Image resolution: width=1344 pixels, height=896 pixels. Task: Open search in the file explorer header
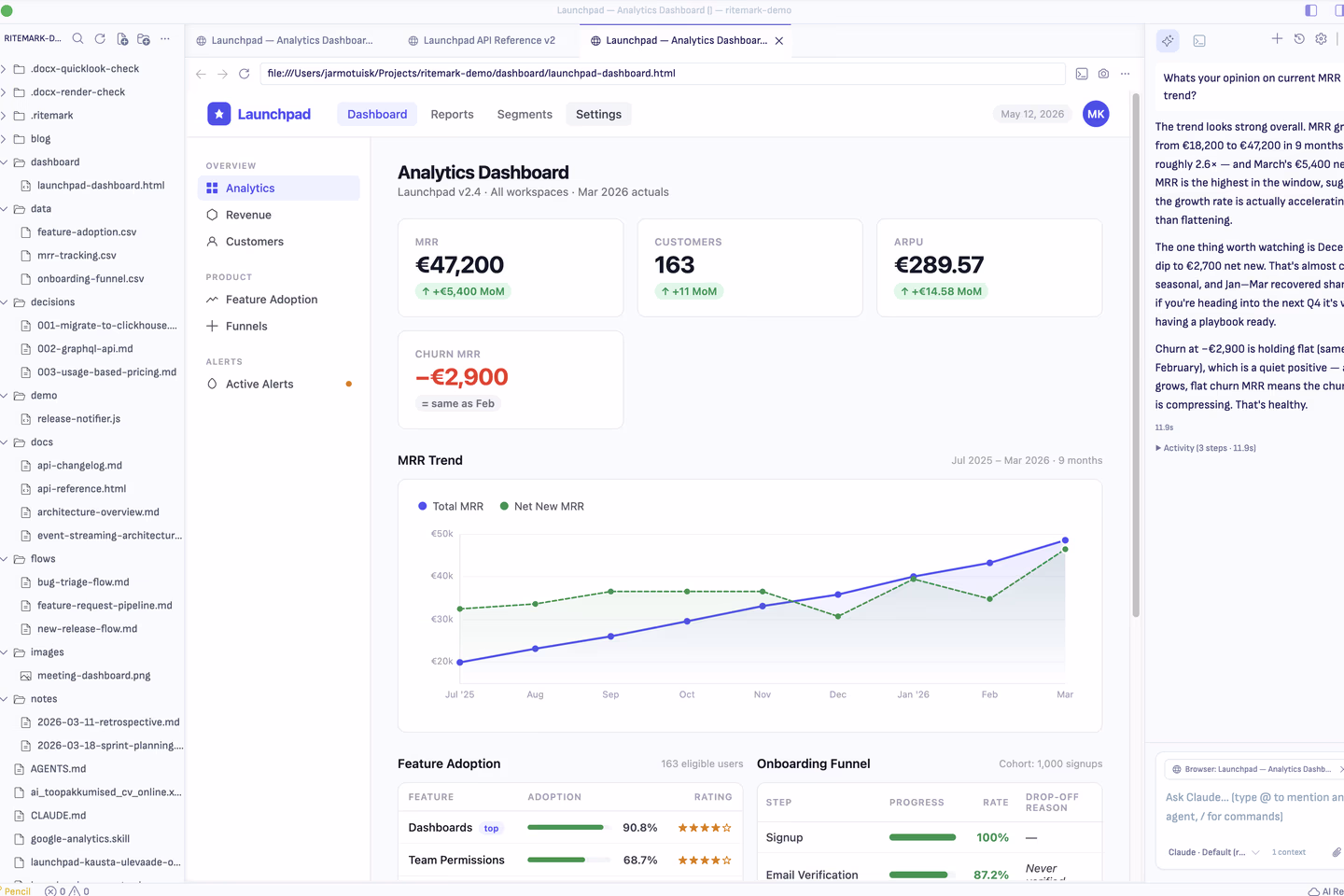[78, 39]
